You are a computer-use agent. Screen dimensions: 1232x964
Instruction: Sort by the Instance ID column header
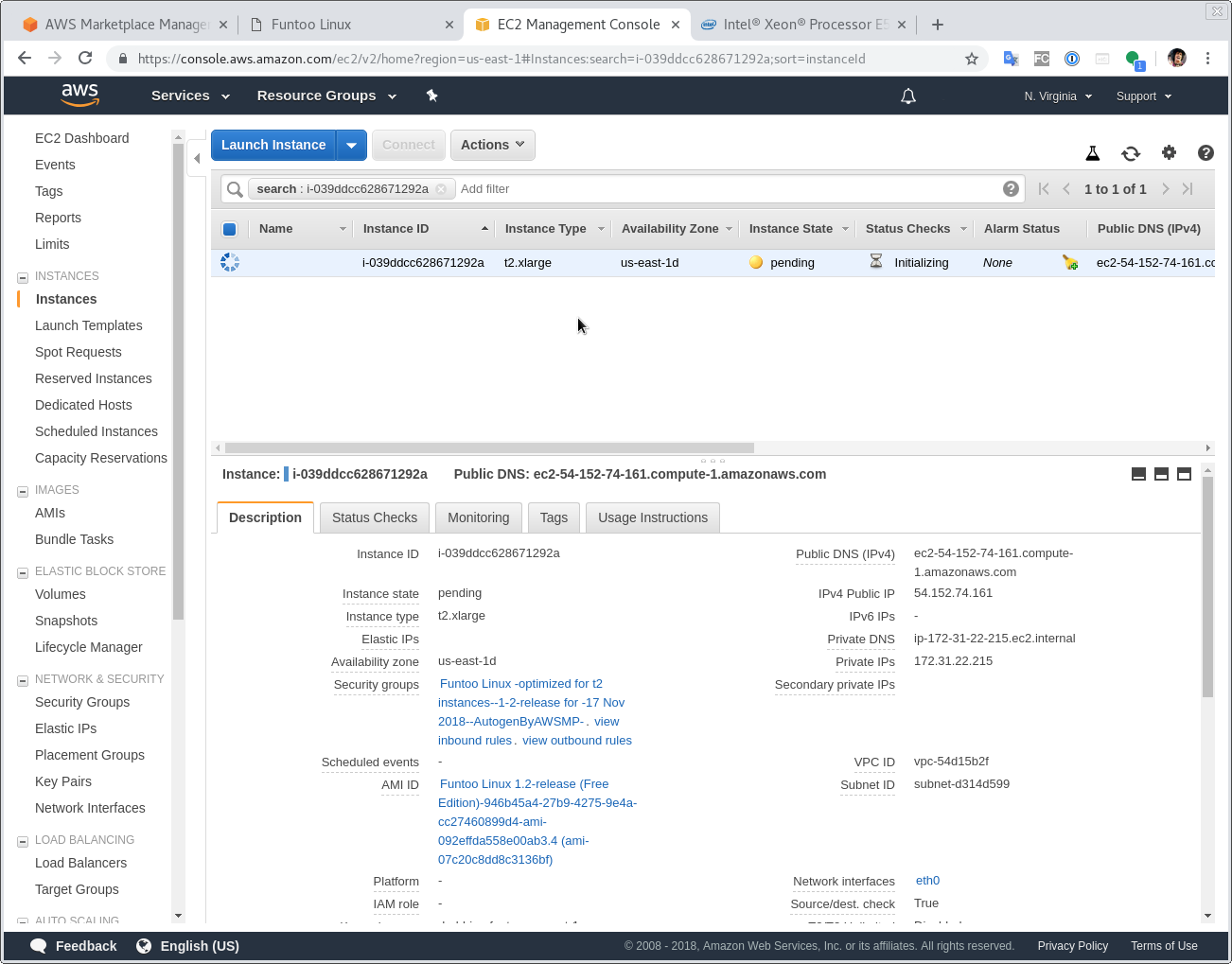tap(424, 229)
